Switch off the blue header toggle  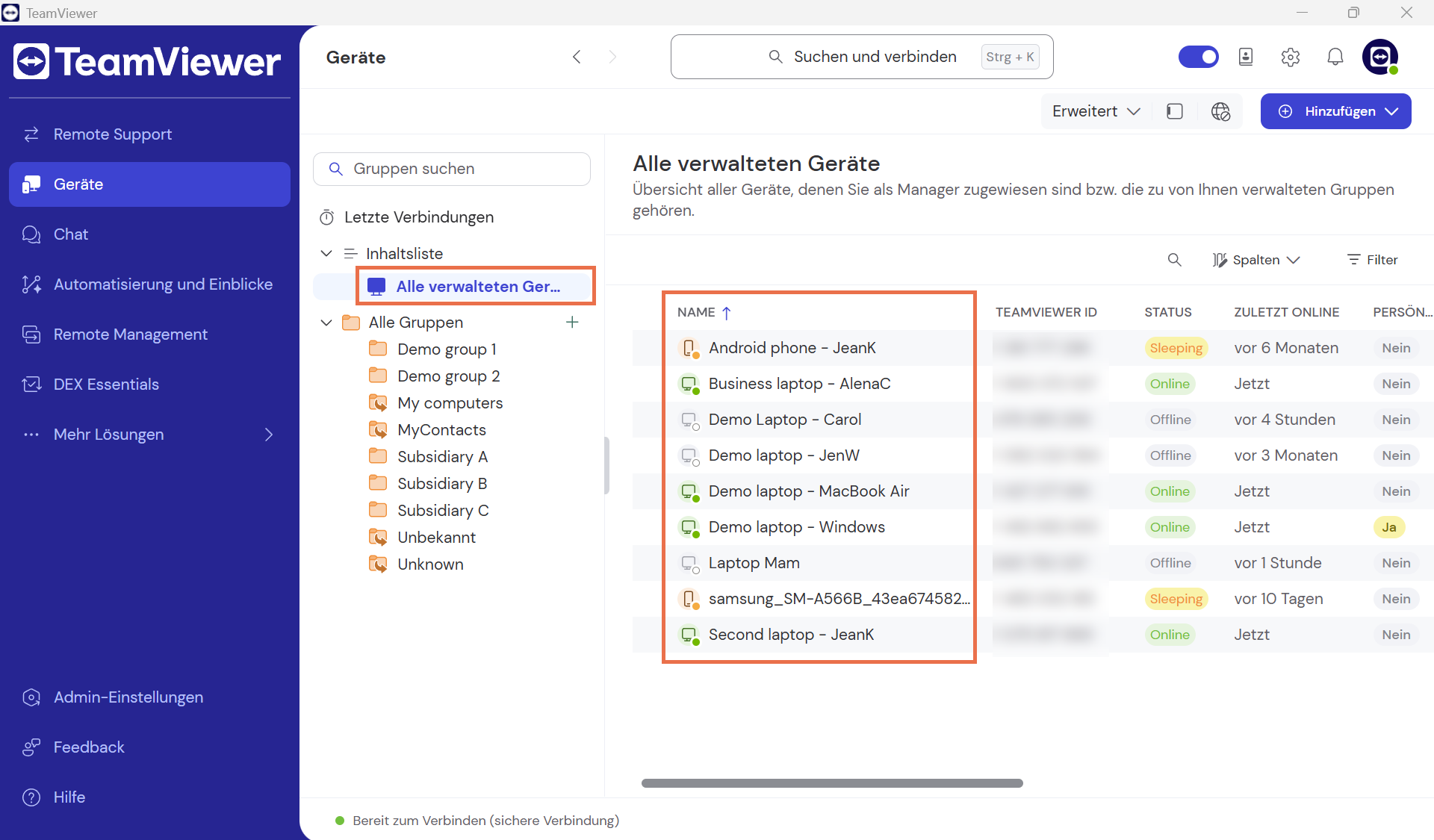coord(1198,57)
